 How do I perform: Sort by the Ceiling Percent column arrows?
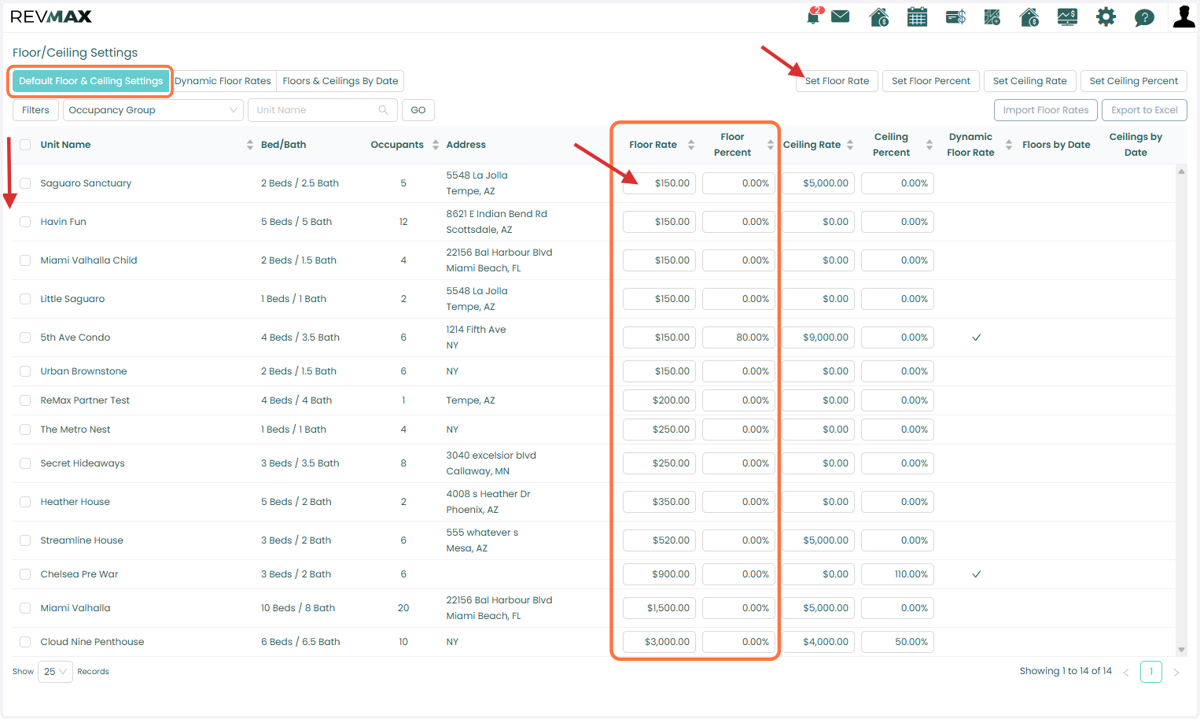(x=930, y=145)
